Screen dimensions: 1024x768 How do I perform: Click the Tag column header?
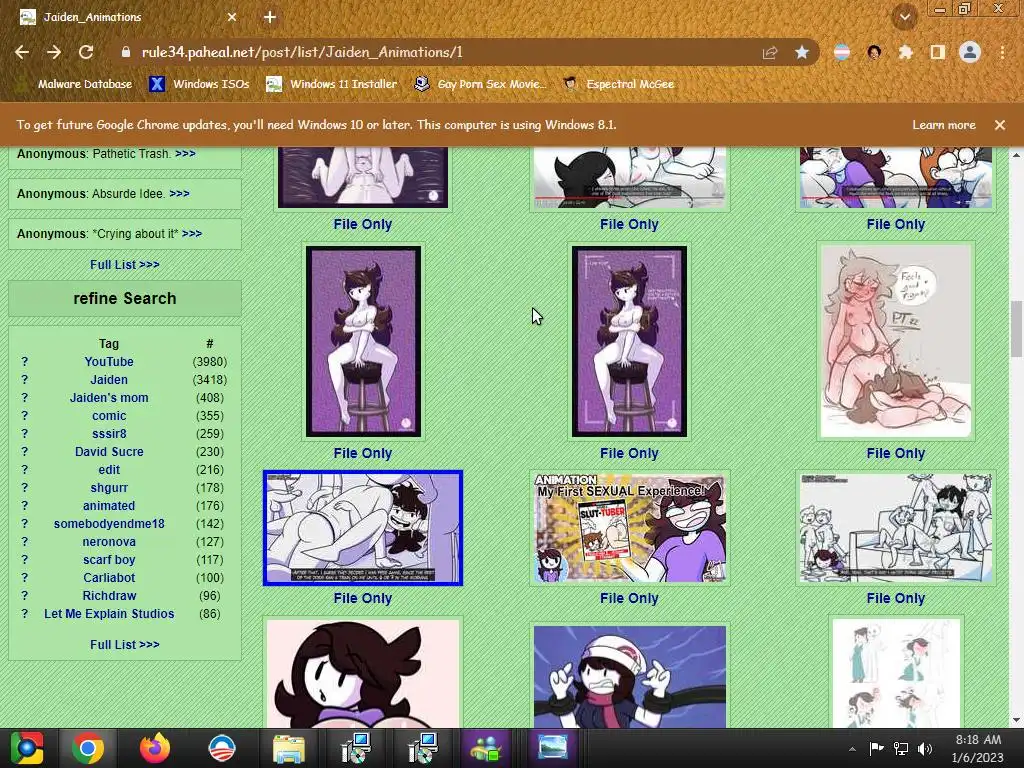click(x=109, y=344)
